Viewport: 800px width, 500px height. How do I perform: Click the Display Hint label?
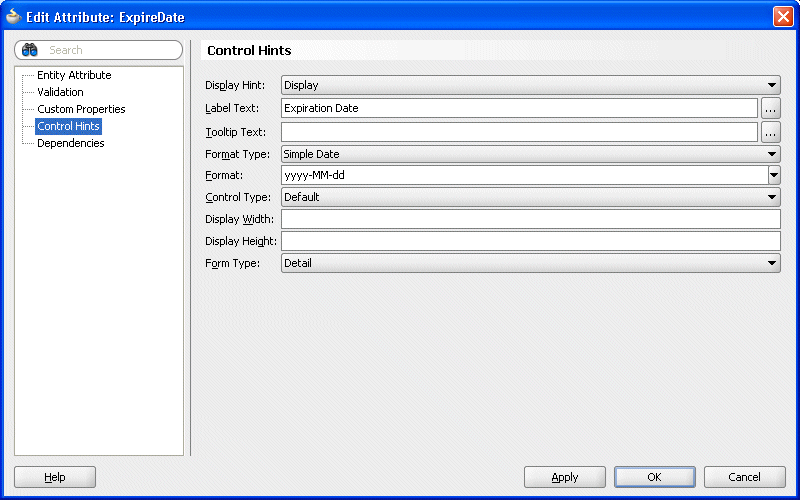point(235,85)
